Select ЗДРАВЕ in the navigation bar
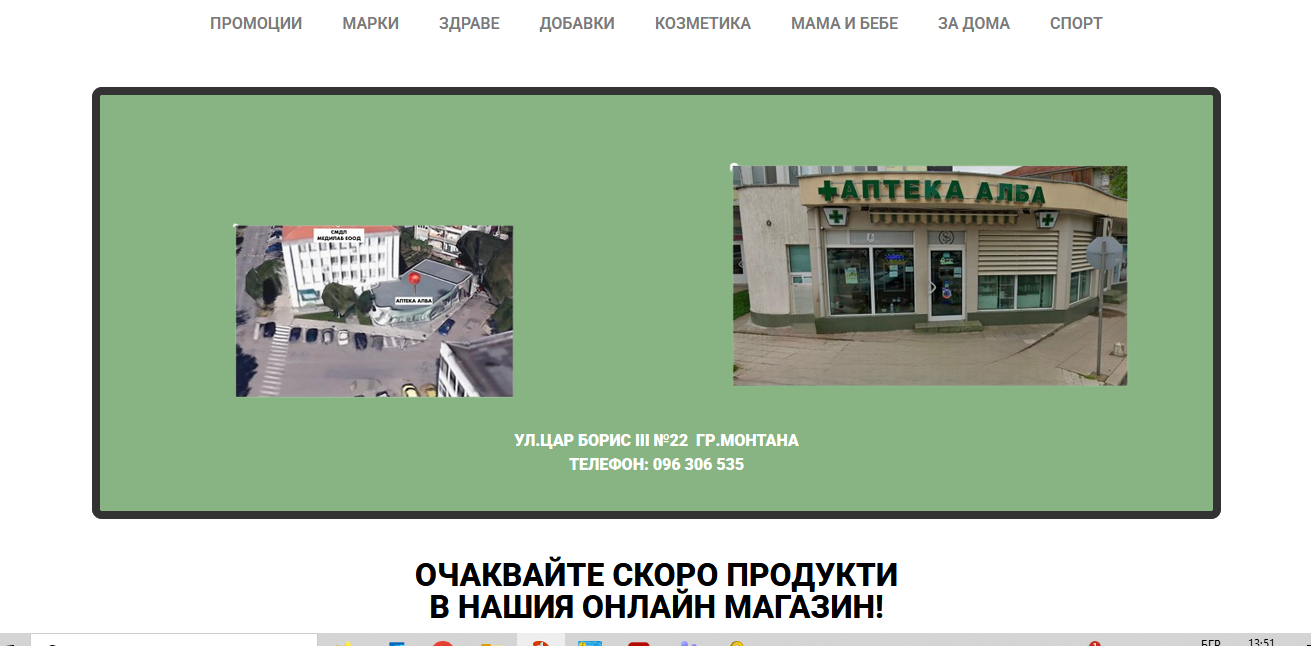The height and width of the screenshot is (646, 1311). [469, 23]
